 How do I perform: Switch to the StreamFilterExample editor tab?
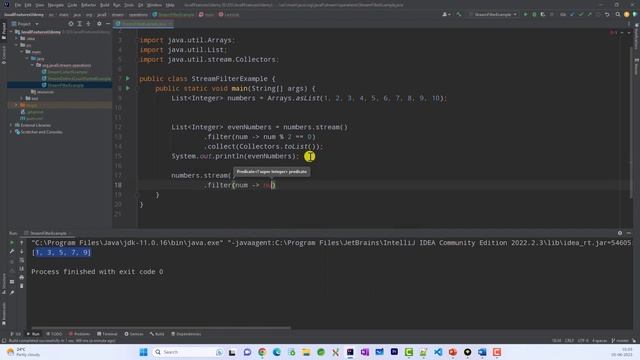tap(144, 24)
